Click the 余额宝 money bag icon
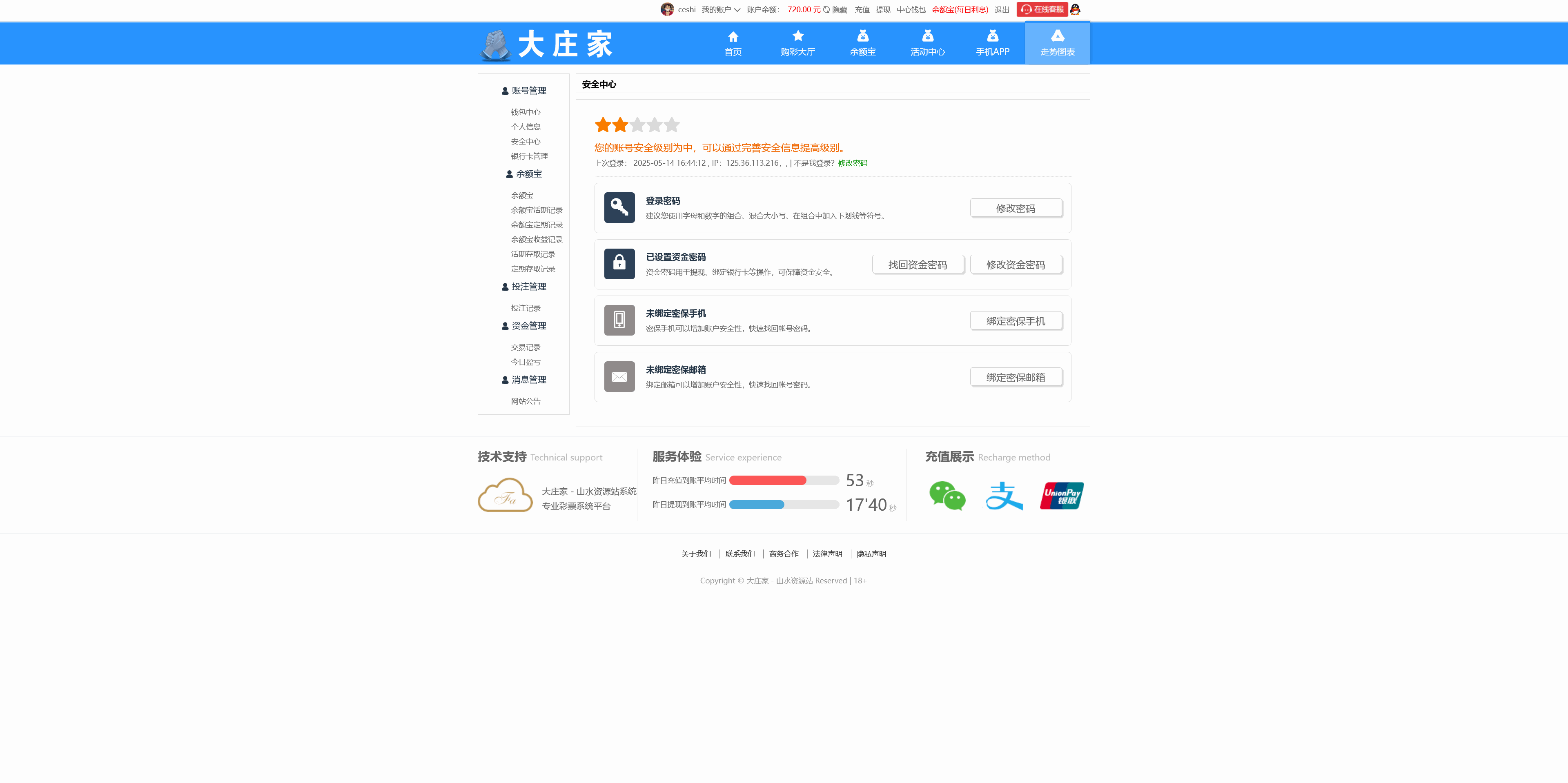 (x=862, y=36)
